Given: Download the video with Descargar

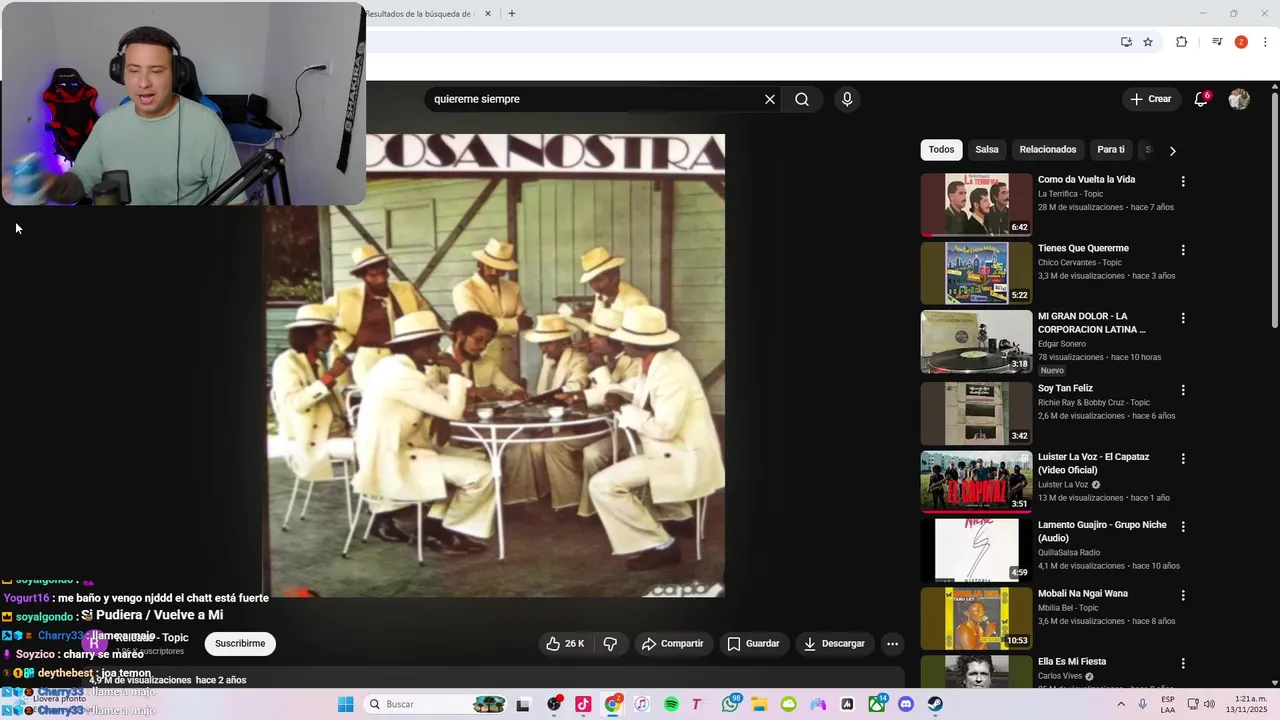Looking at the screenshot, I should coord(834,644).
